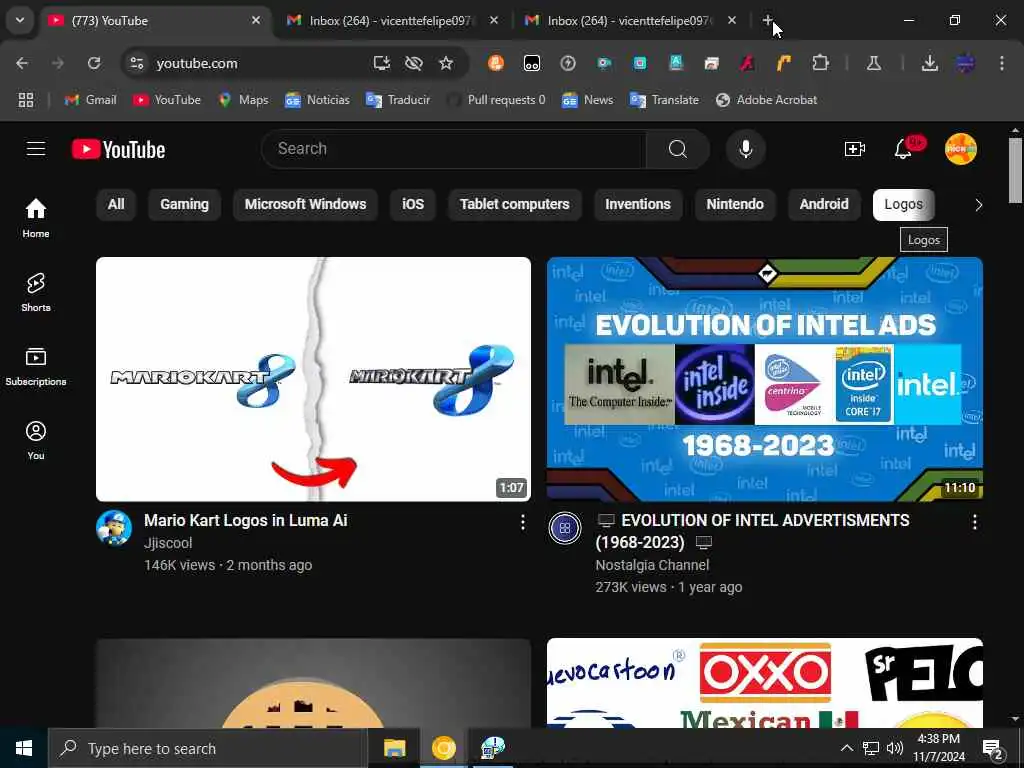Open Translate bookmark
This screenshot has width=1024, height=768.
pyautogui.click(x=664, y=100)
